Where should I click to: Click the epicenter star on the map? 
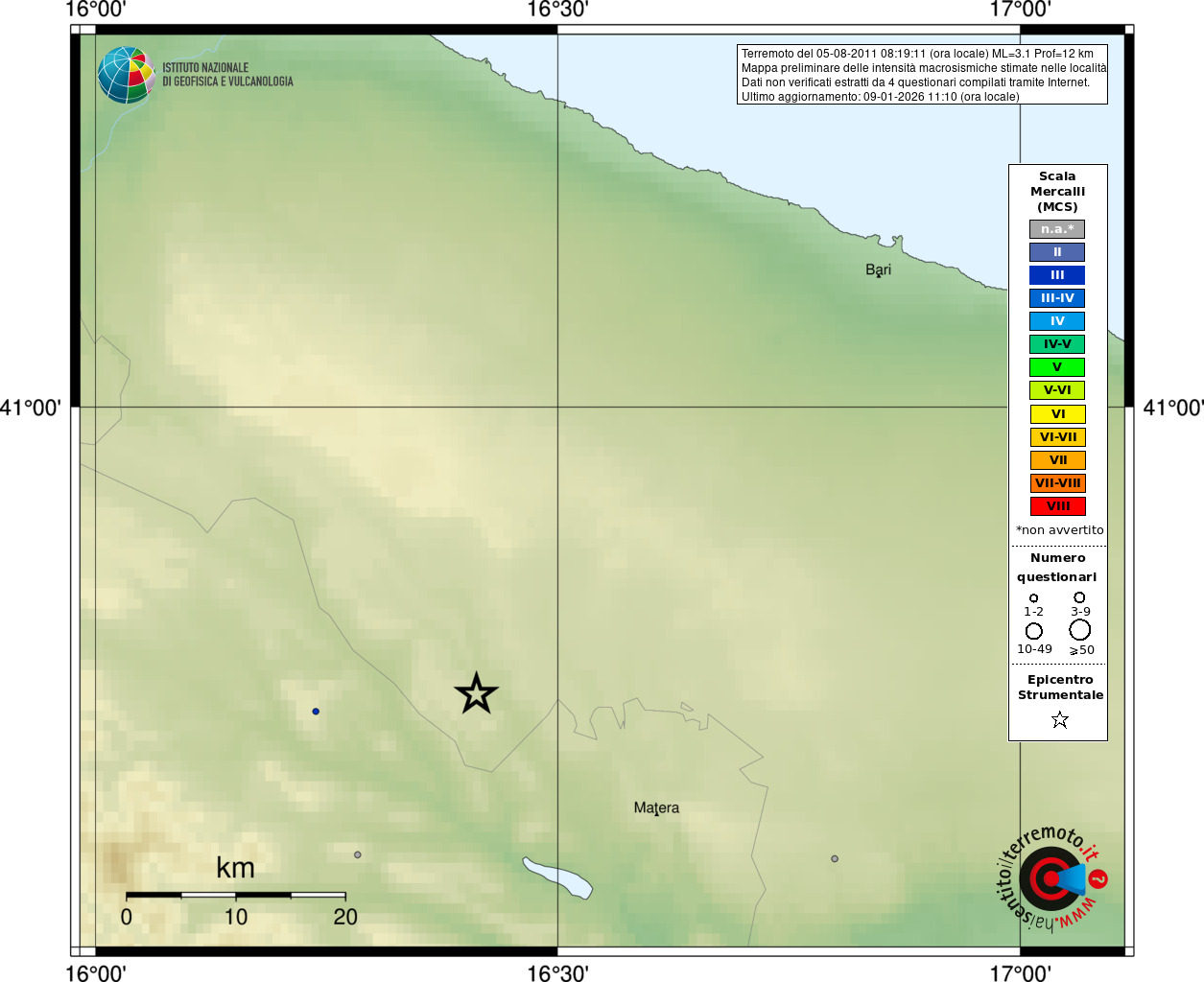476,693
